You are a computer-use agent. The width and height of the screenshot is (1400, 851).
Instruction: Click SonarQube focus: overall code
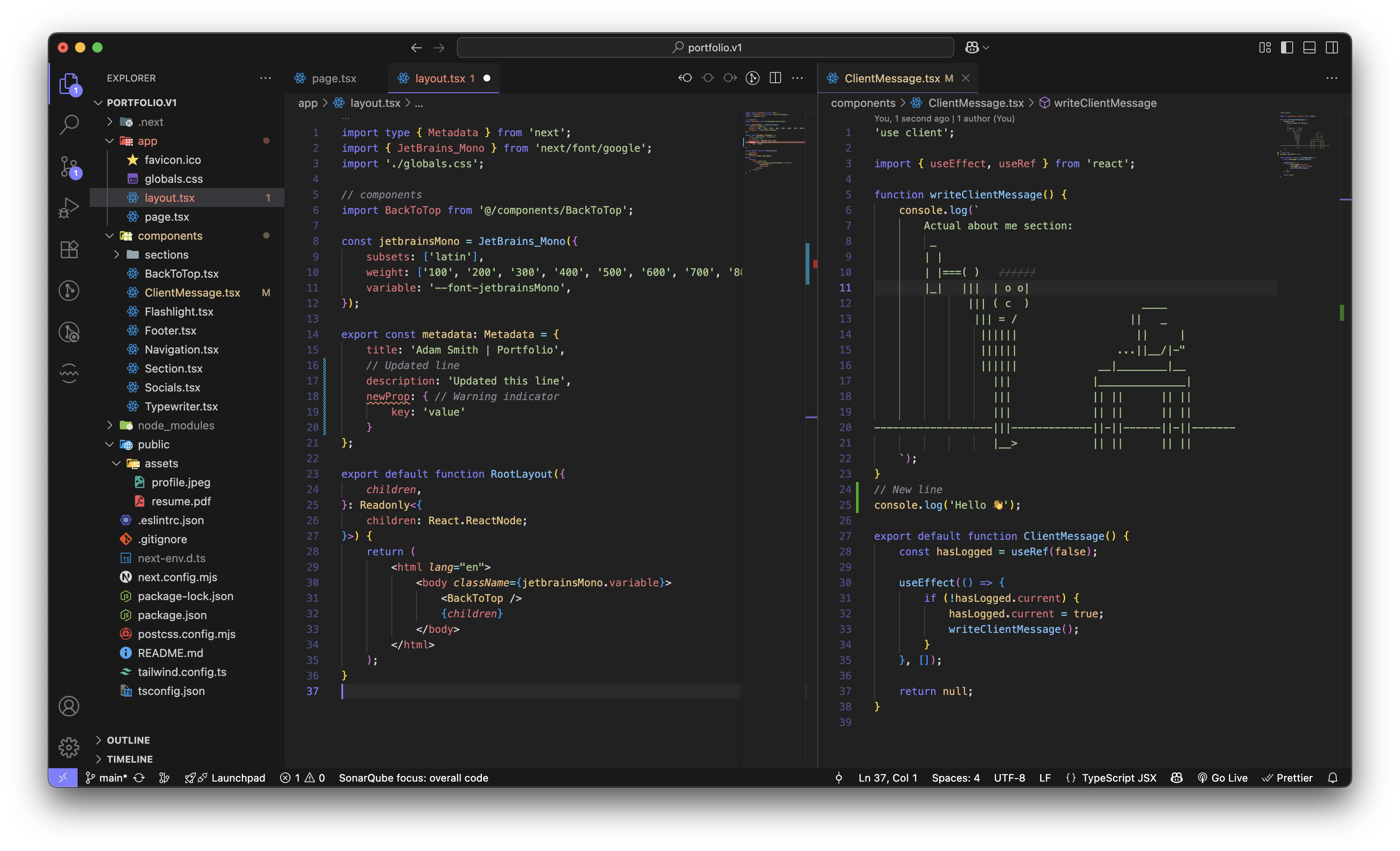[413, 778]
